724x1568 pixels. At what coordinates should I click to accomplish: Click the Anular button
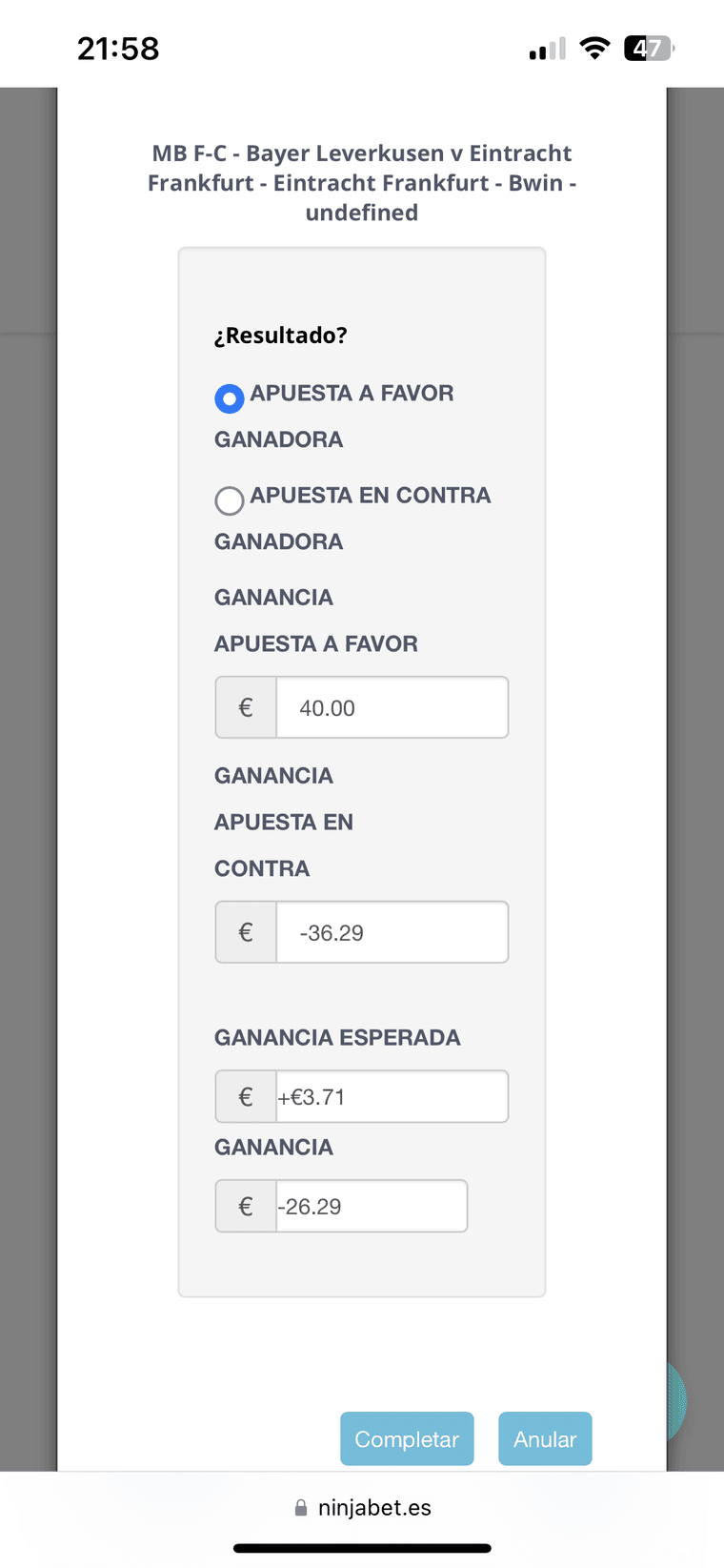[x=545, y=1438]
